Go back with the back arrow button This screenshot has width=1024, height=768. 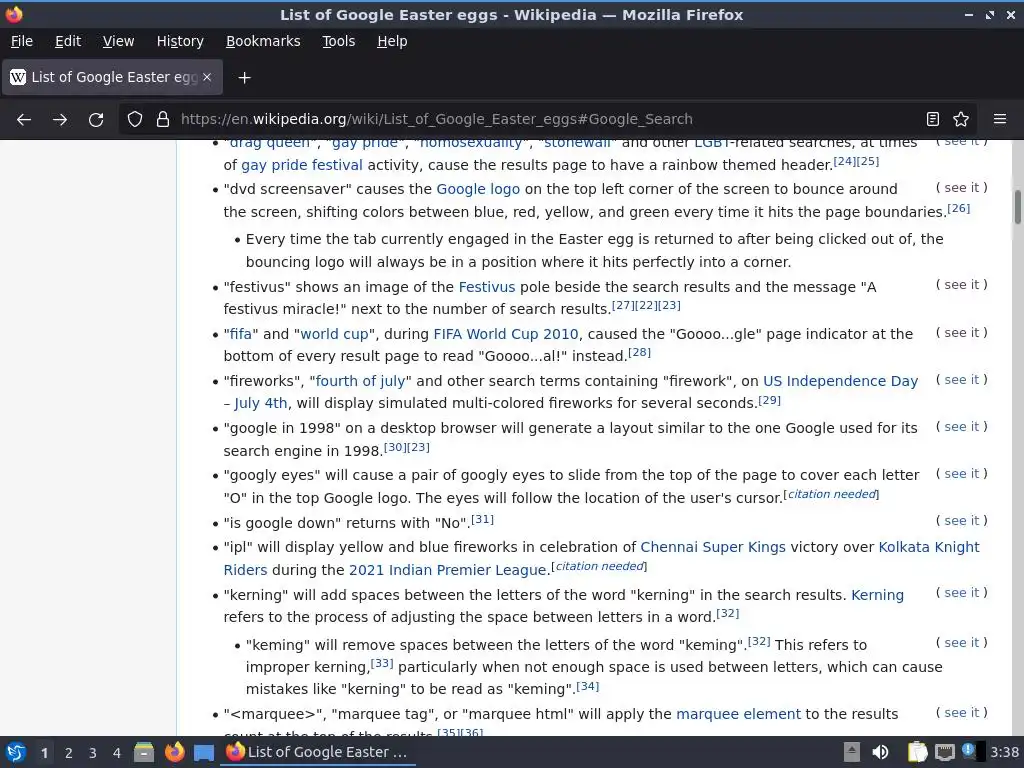click(x=24, y=120)
